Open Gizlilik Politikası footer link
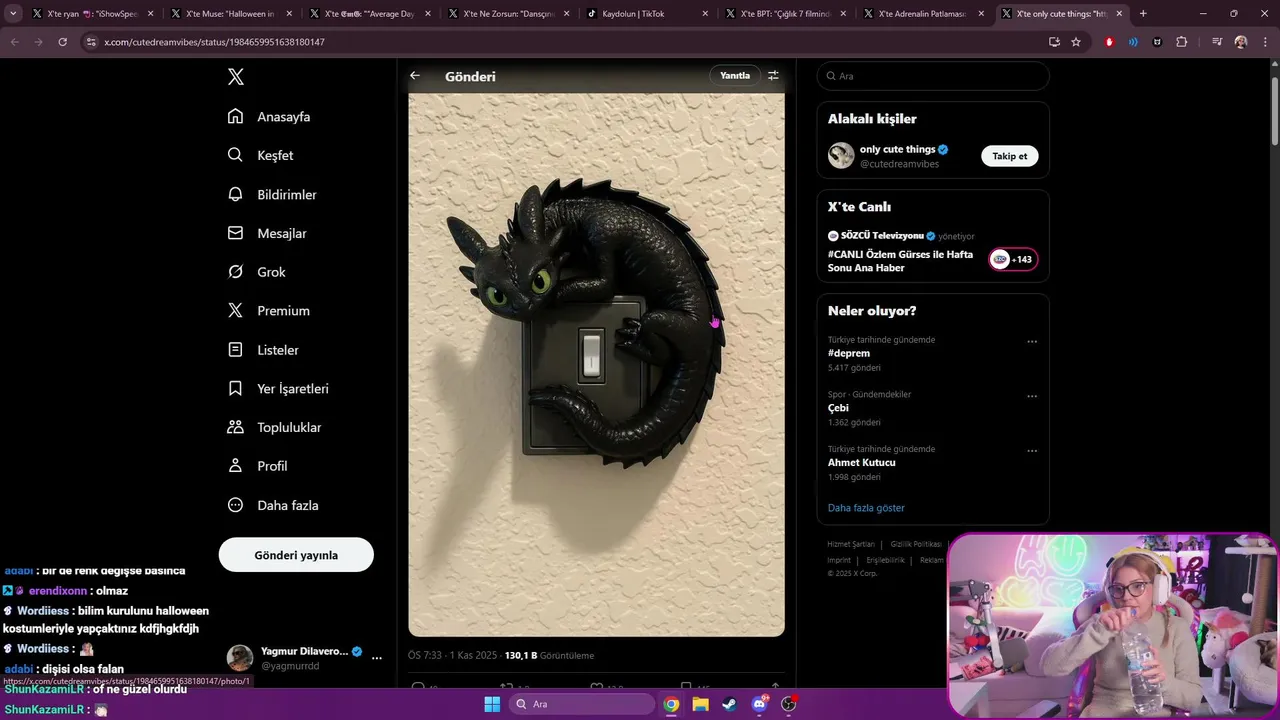 pyautogui.click(x=916, y=544)
